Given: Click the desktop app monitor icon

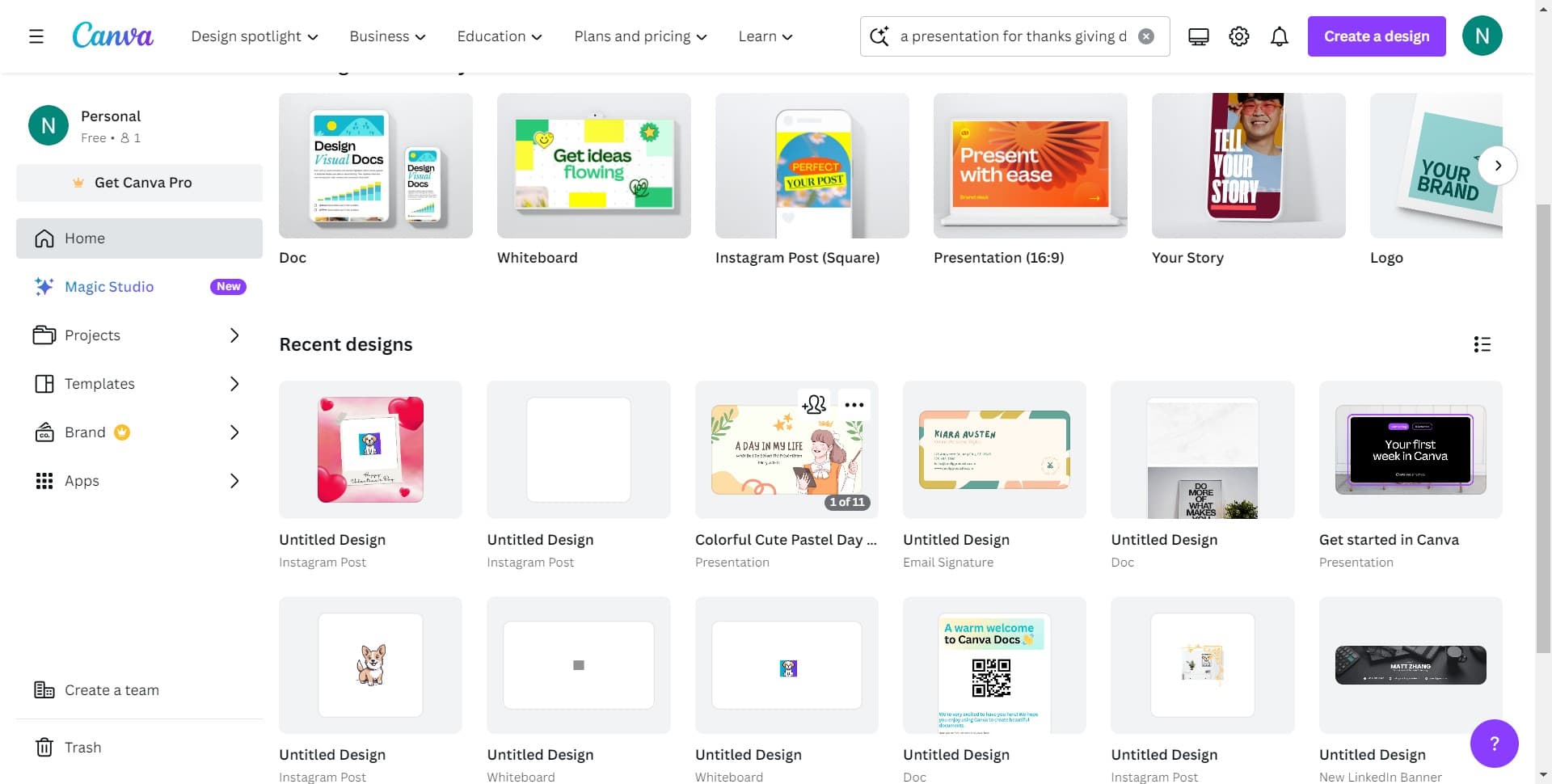Looking at the screenshot, I should (1198, 36).
